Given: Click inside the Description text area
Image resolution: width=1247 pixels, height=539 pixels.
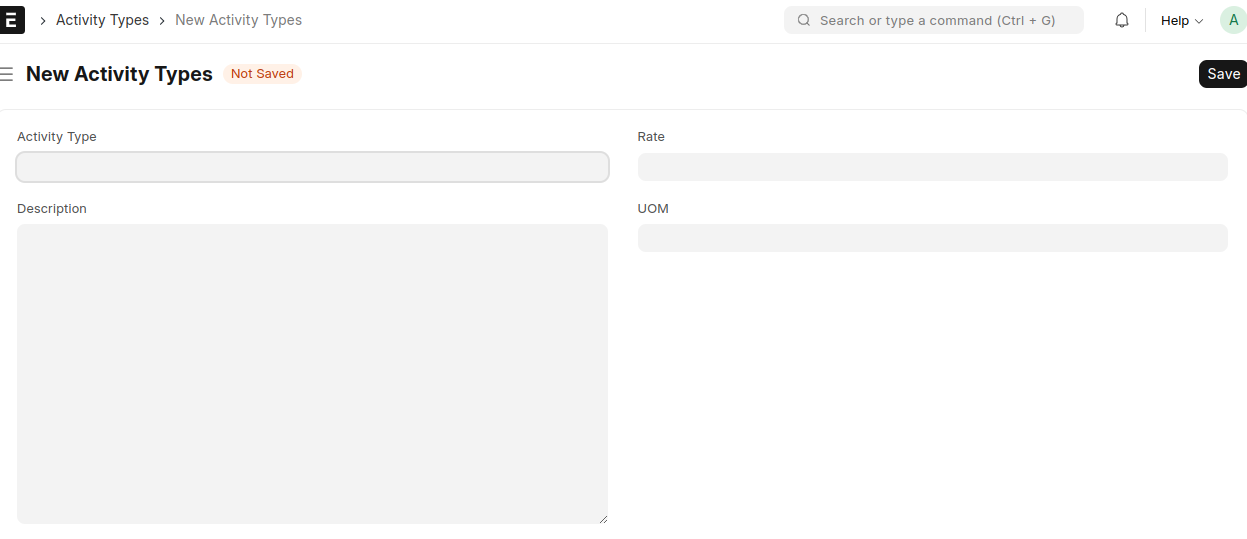Looking at the screenshot, I should pos(312,373).
